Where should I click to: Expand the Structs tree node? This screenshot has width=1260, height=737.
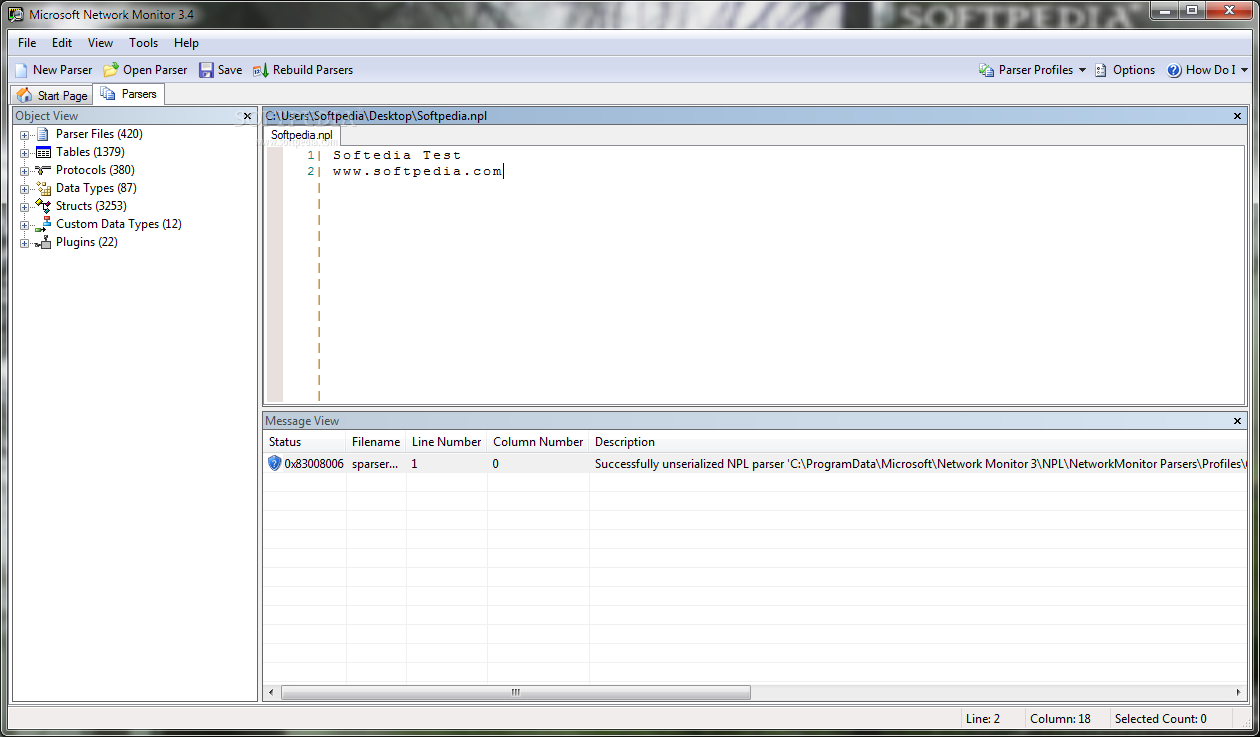(x=25, y=206)
